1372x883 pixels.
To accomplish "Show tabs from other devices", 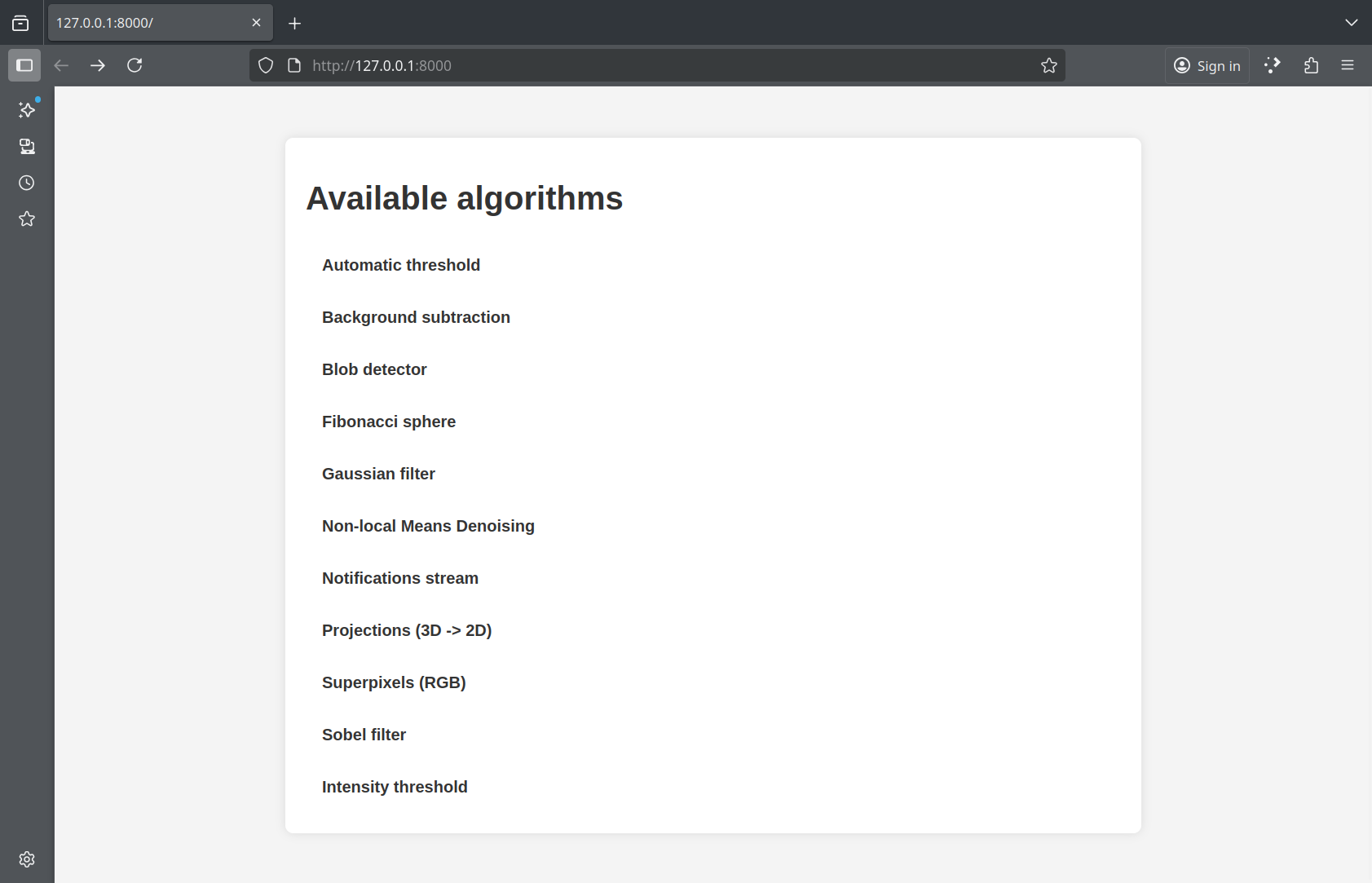I will 27,147.
